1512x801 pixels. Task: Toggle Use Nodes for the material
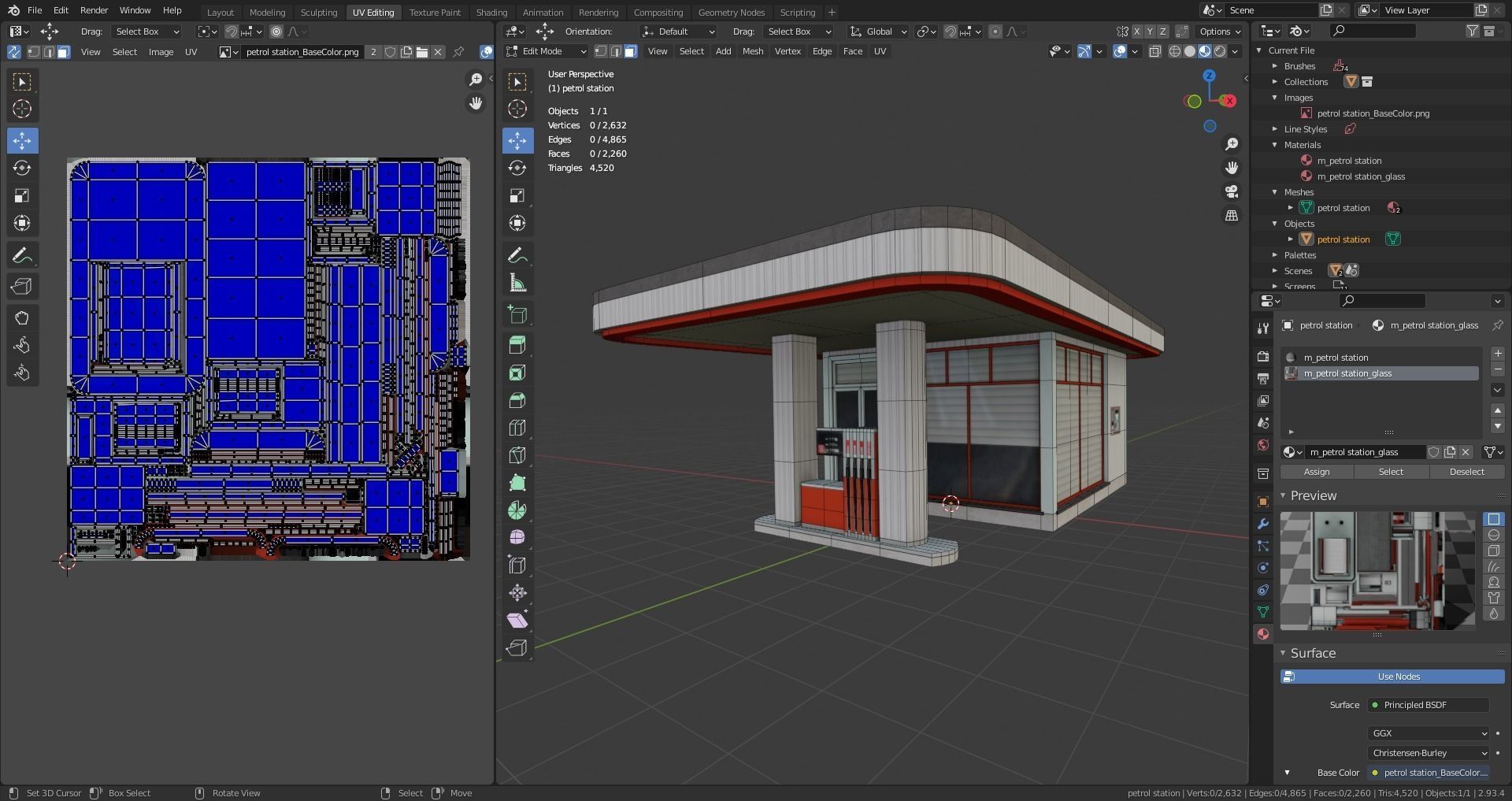[1392, 677]
